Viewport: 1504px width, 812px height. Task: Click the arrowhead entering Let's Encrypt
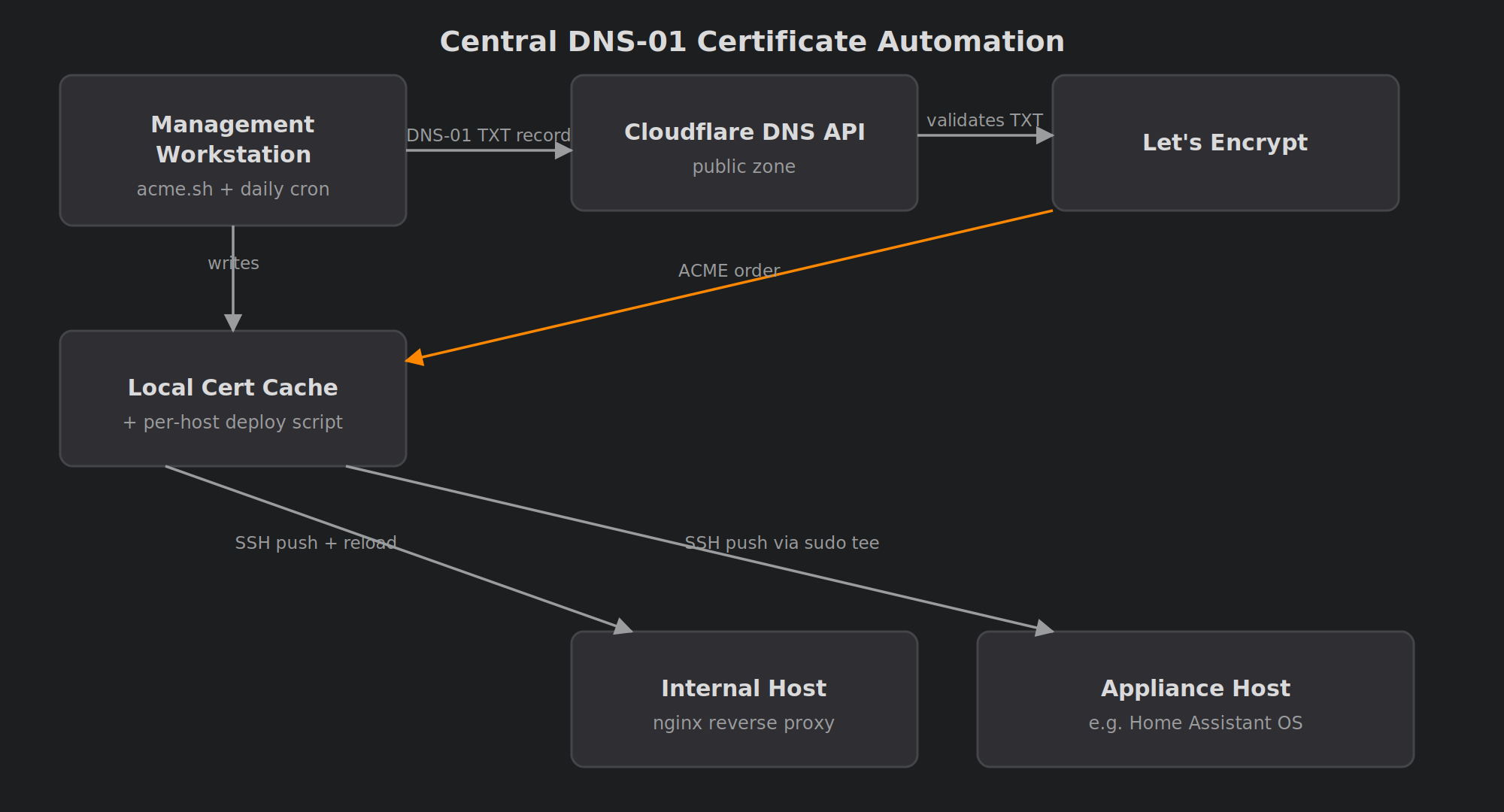(1045, 135)
